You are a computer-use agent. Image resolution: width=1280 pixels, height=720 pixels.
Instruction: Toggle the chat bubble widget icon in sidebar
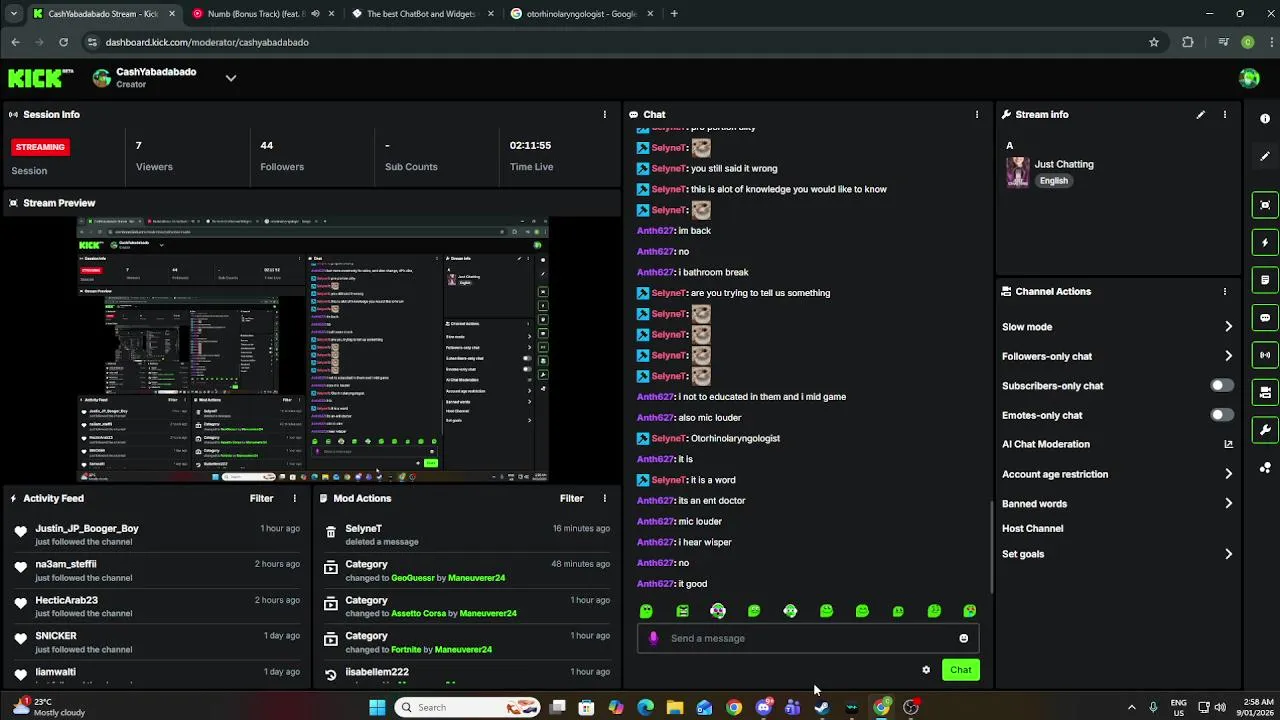click(1265, 318)
